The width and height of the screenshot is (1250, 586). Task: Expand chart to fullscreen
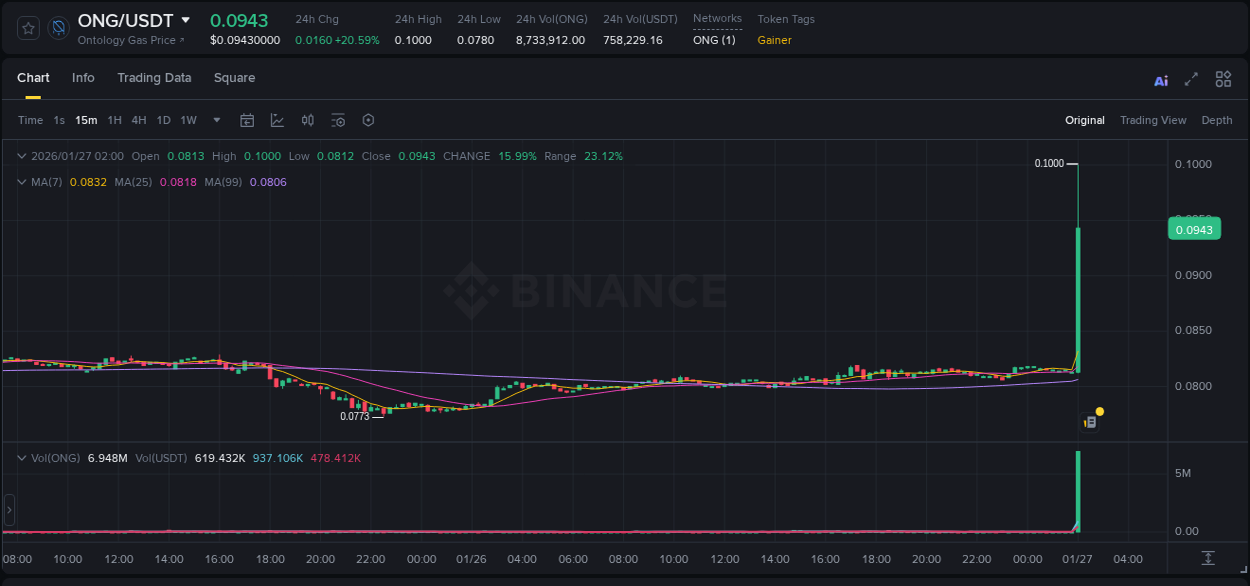(x=1191, y=79)
